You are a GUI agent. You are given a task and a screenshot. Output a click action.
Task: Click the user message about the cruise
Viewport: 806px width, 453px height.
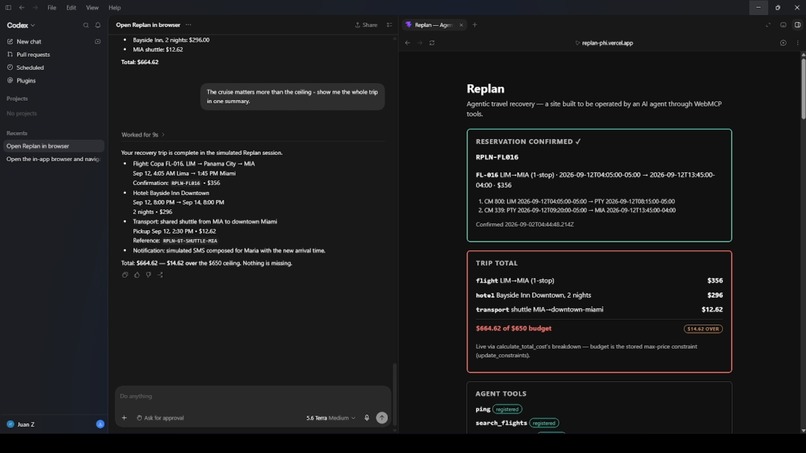tap(292, 97)
